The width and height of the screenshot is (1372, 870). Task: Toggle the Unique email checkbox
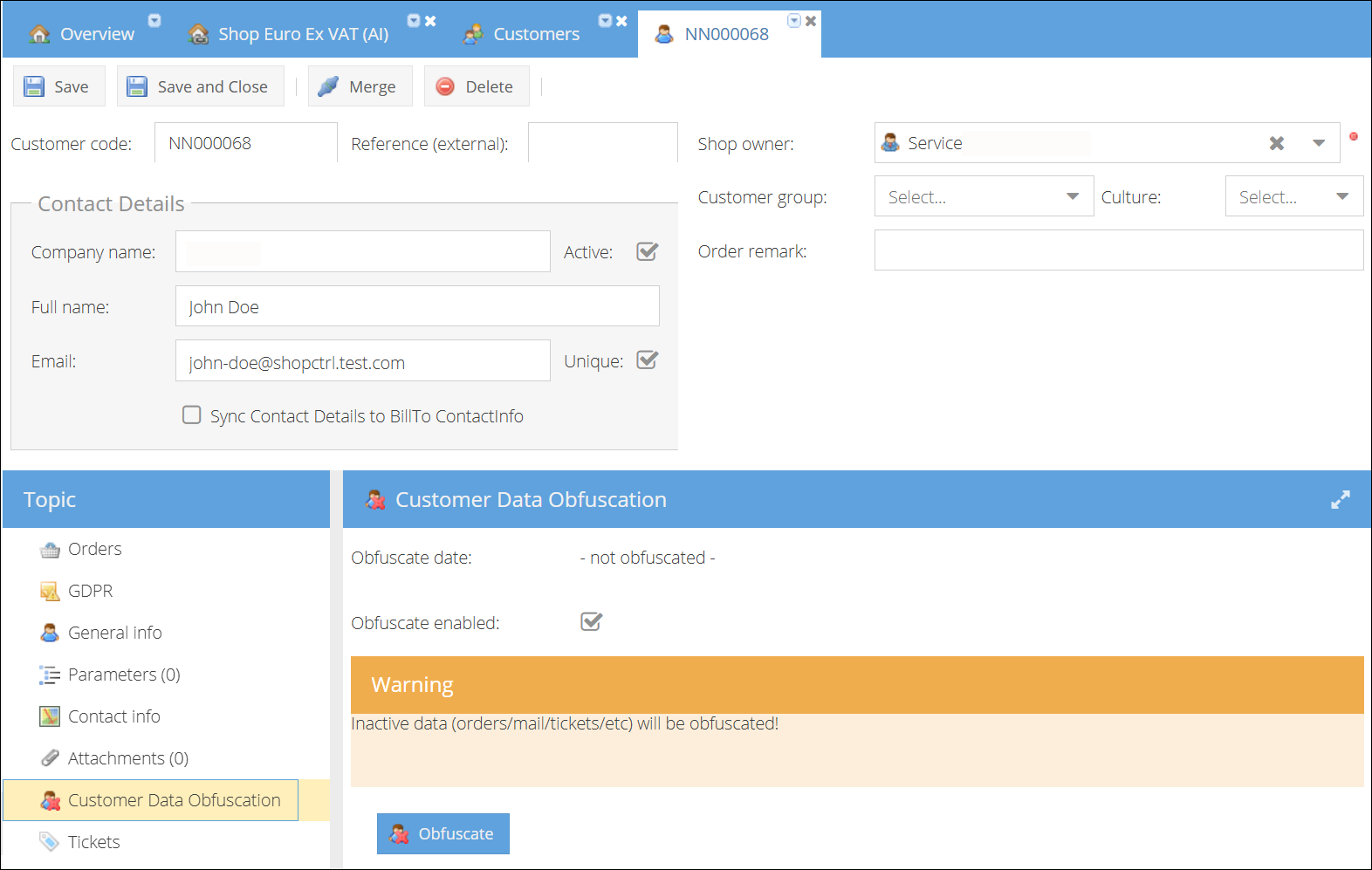click(x=647, y=360)
